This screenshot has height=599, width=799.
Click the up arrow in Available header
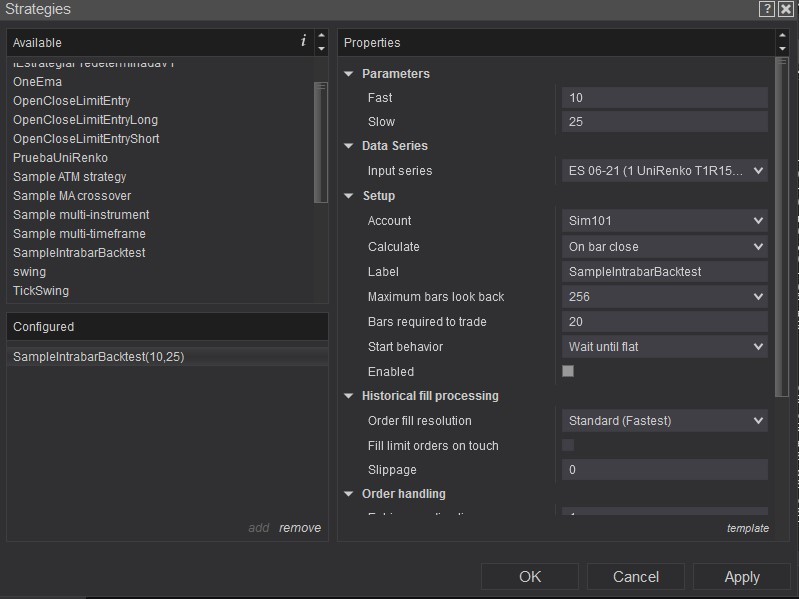321,36
